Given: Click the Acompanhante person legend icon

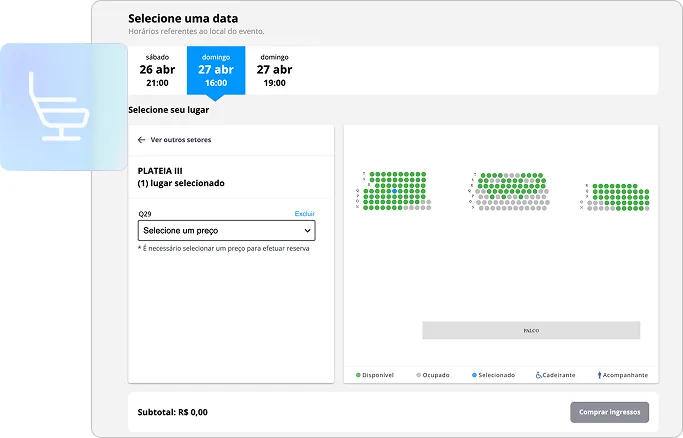Looking at the screenshot, I should tap(599, 375).
